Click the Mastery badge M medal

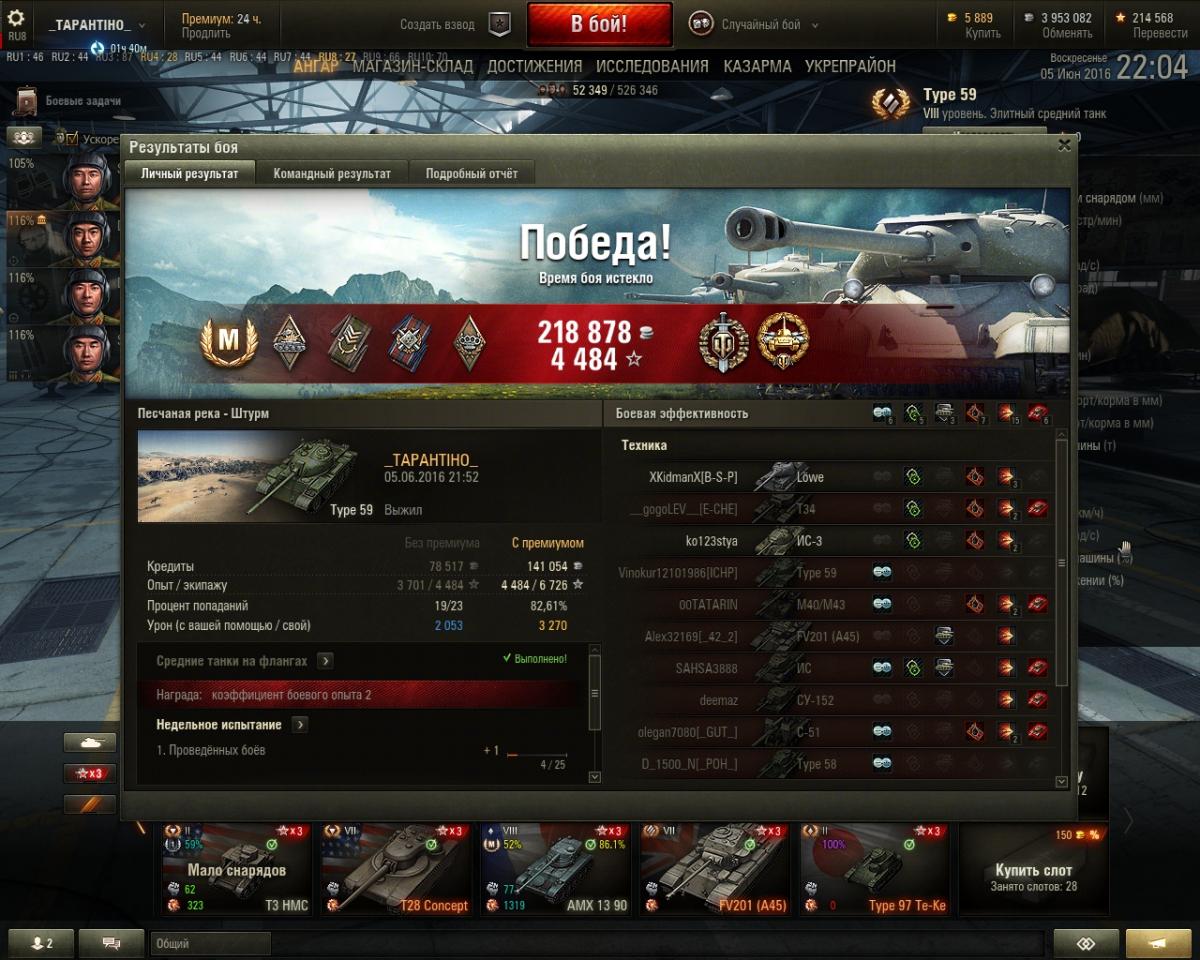click(x=229, y=342)
